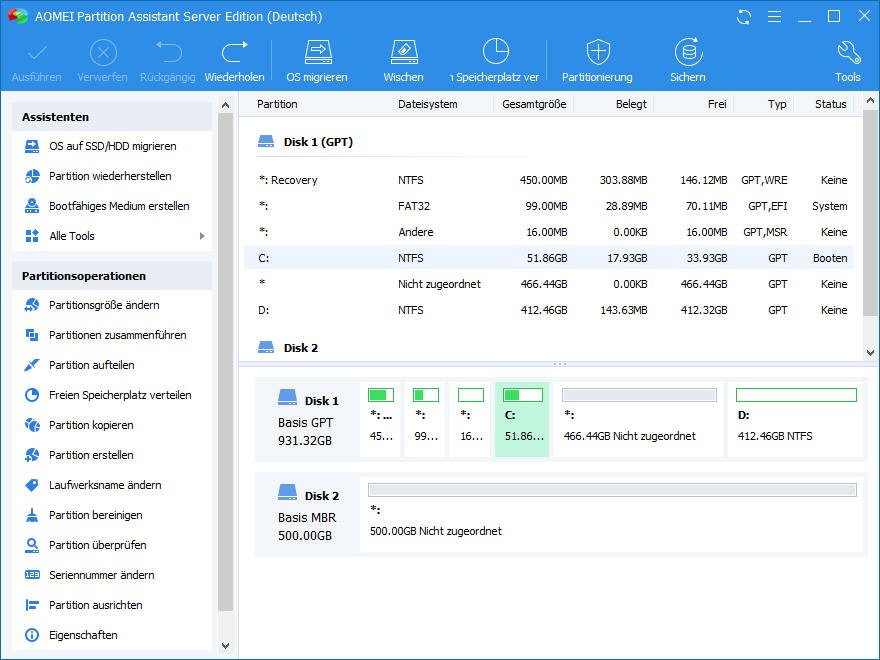Click Bootfähiges Medium erstellen
Viewport: 880px width, 660px height.
(119, 206)
